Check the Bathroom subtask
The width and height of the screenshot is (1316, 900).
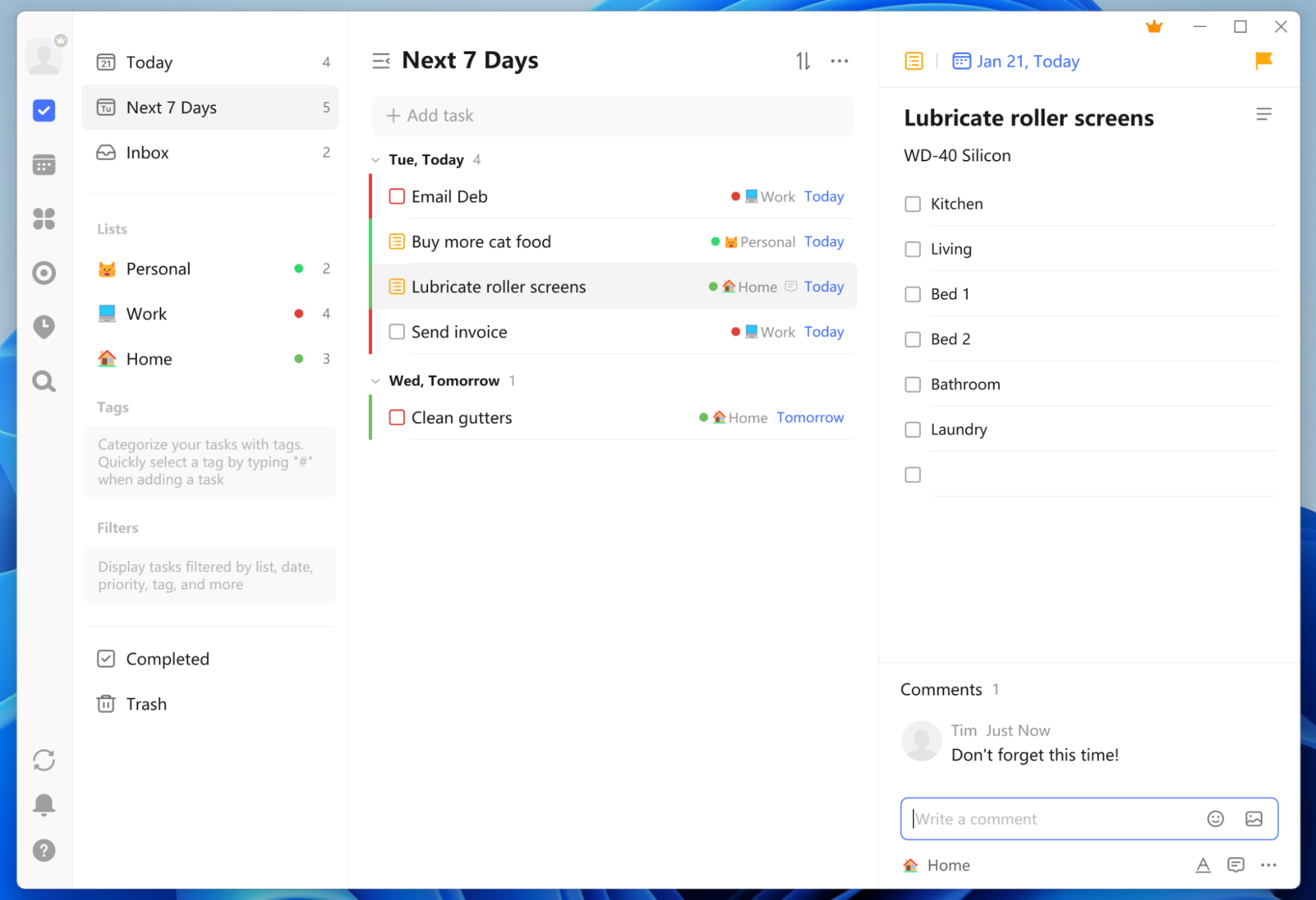point(912,384)
